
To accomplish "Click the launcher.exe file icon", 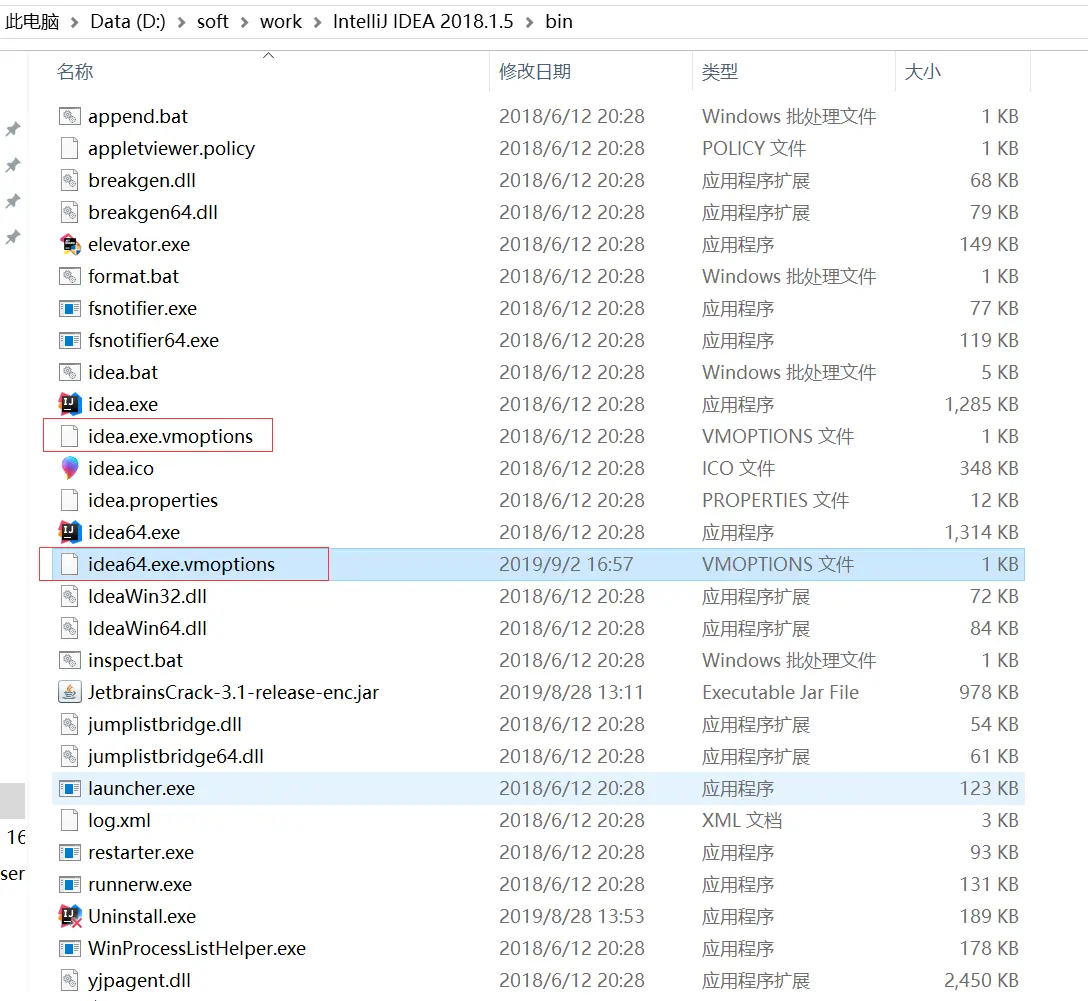I will [x=69, y=789].
